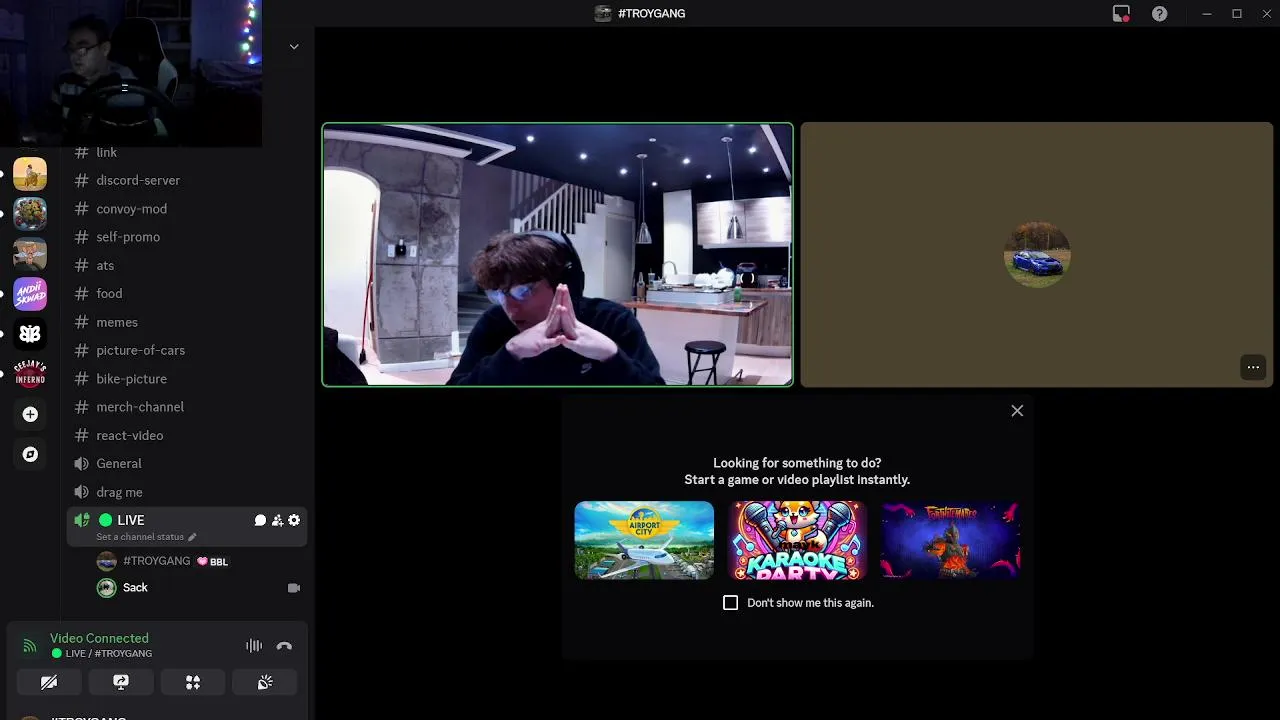The height and width of the screenshot is (720, 1280).
Task: Select the LIVE voice channel
Action: (187, 526)
